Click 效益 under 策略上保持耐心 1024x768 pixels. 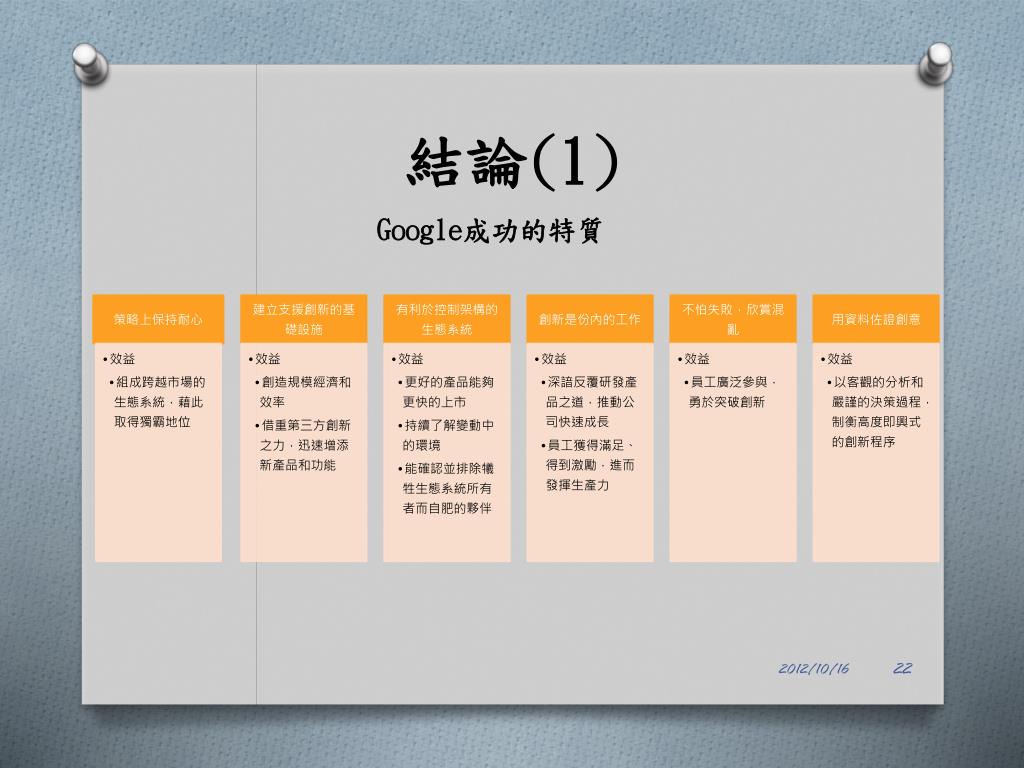pyautogui.click(x=119, y=359)
